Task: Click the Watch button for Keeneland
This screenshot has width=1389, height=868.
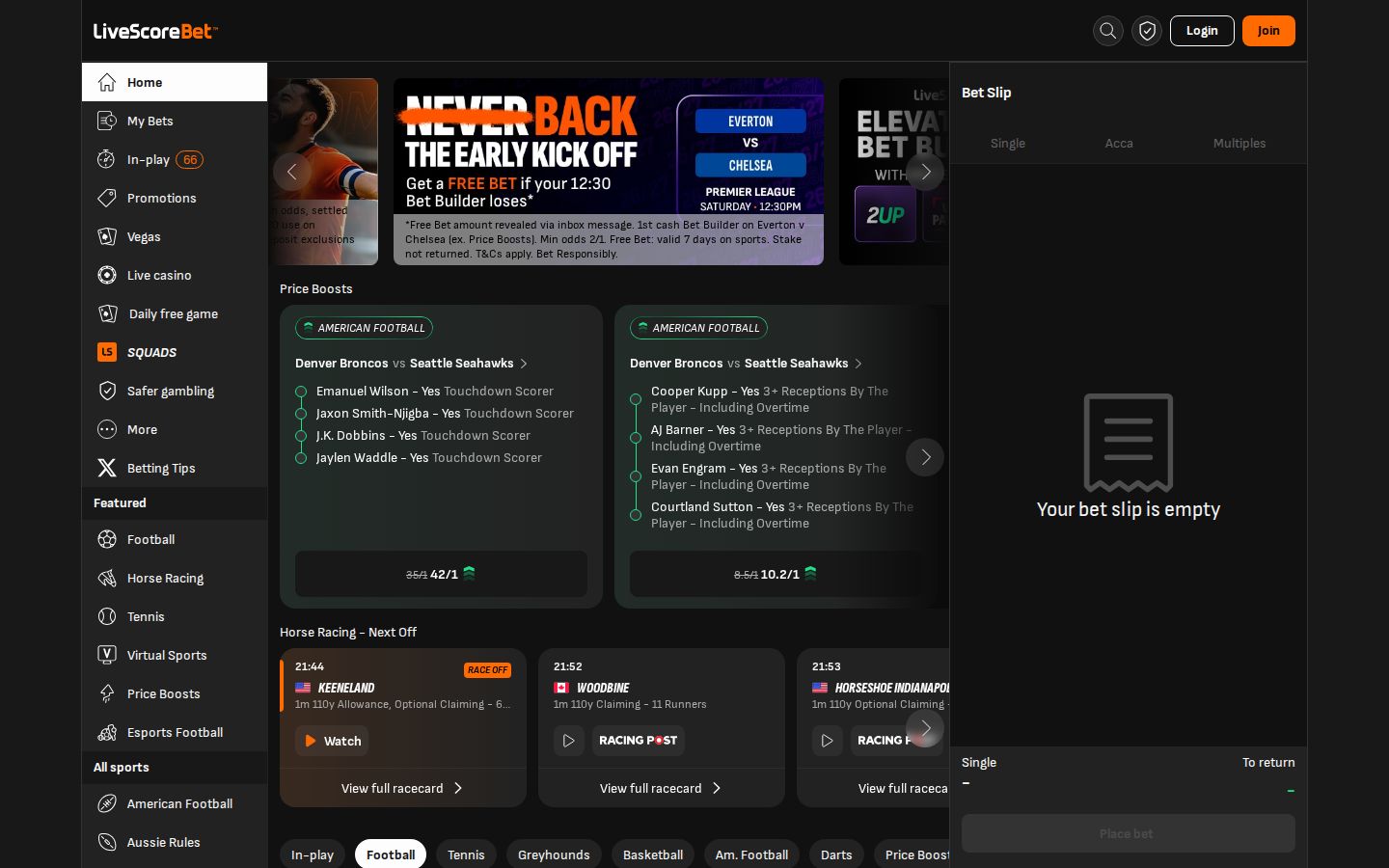Action: pos(332,741)
